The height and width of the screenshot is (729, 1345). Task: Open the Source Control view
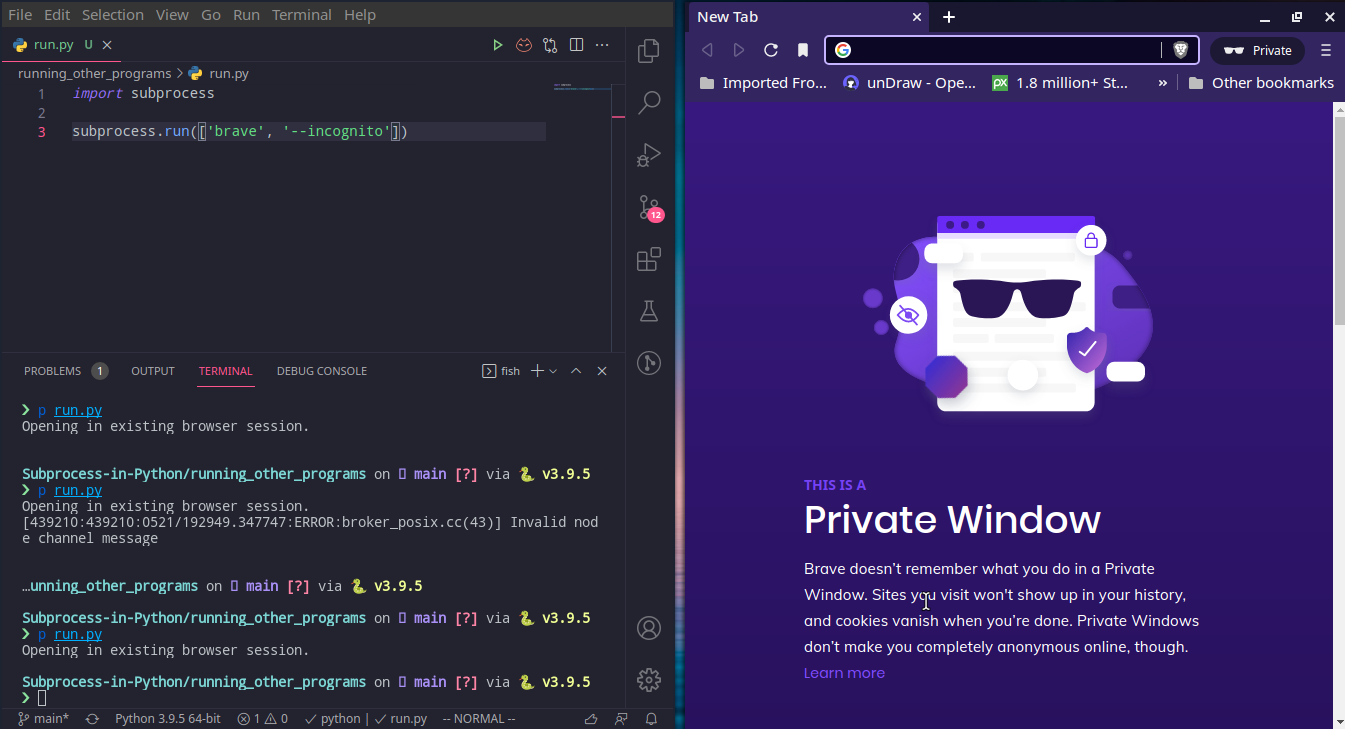click(x=649, y=207)
